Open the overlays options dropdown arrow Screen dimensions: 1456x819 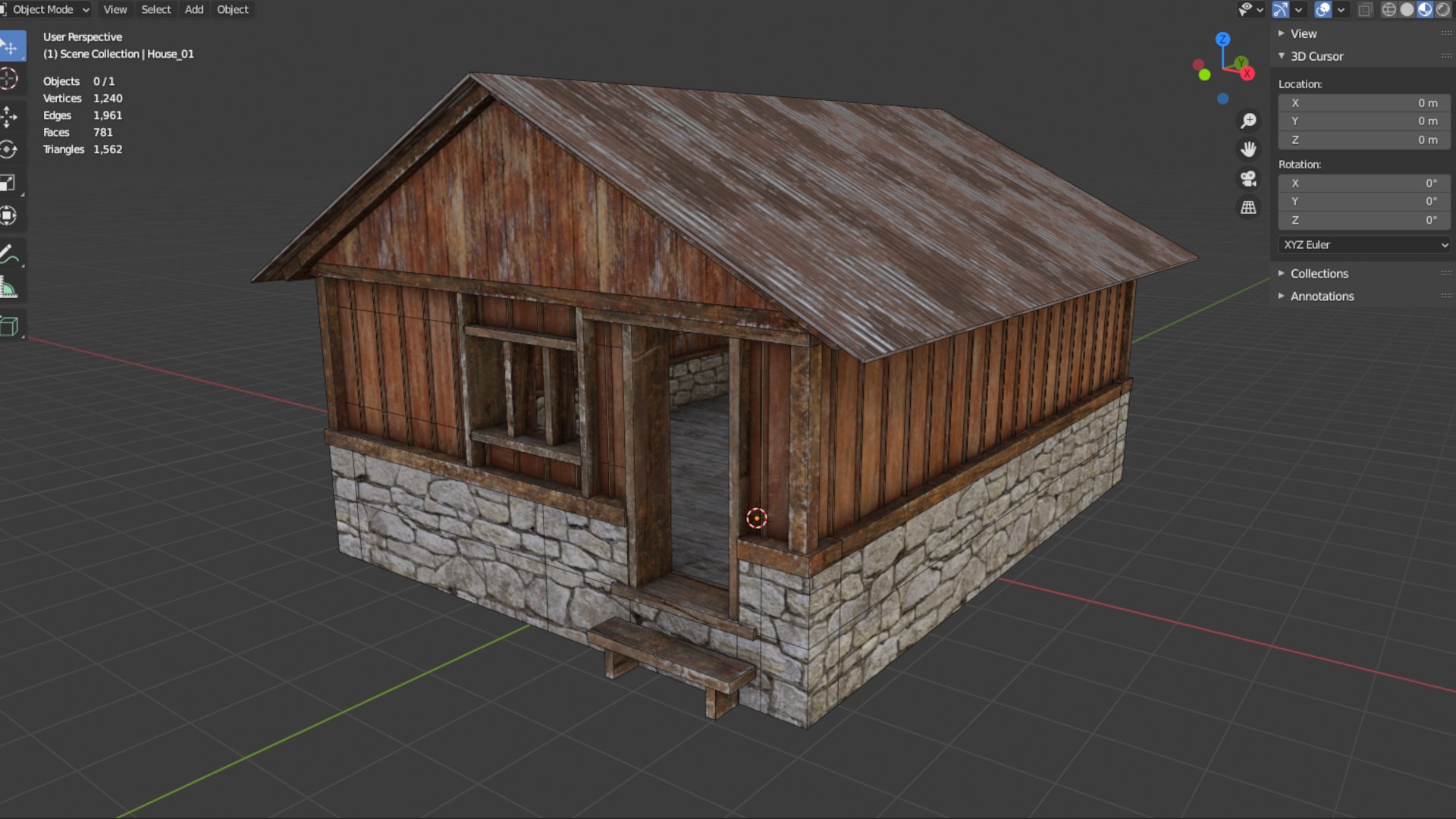tap(1341, 9)
